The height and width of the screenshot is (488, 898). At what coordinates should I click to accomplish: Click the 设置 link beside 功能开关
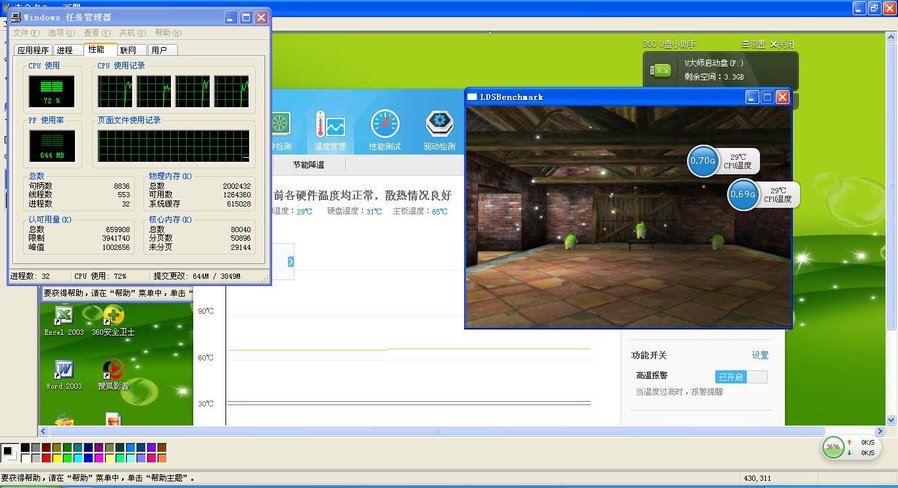coord(760,355)
